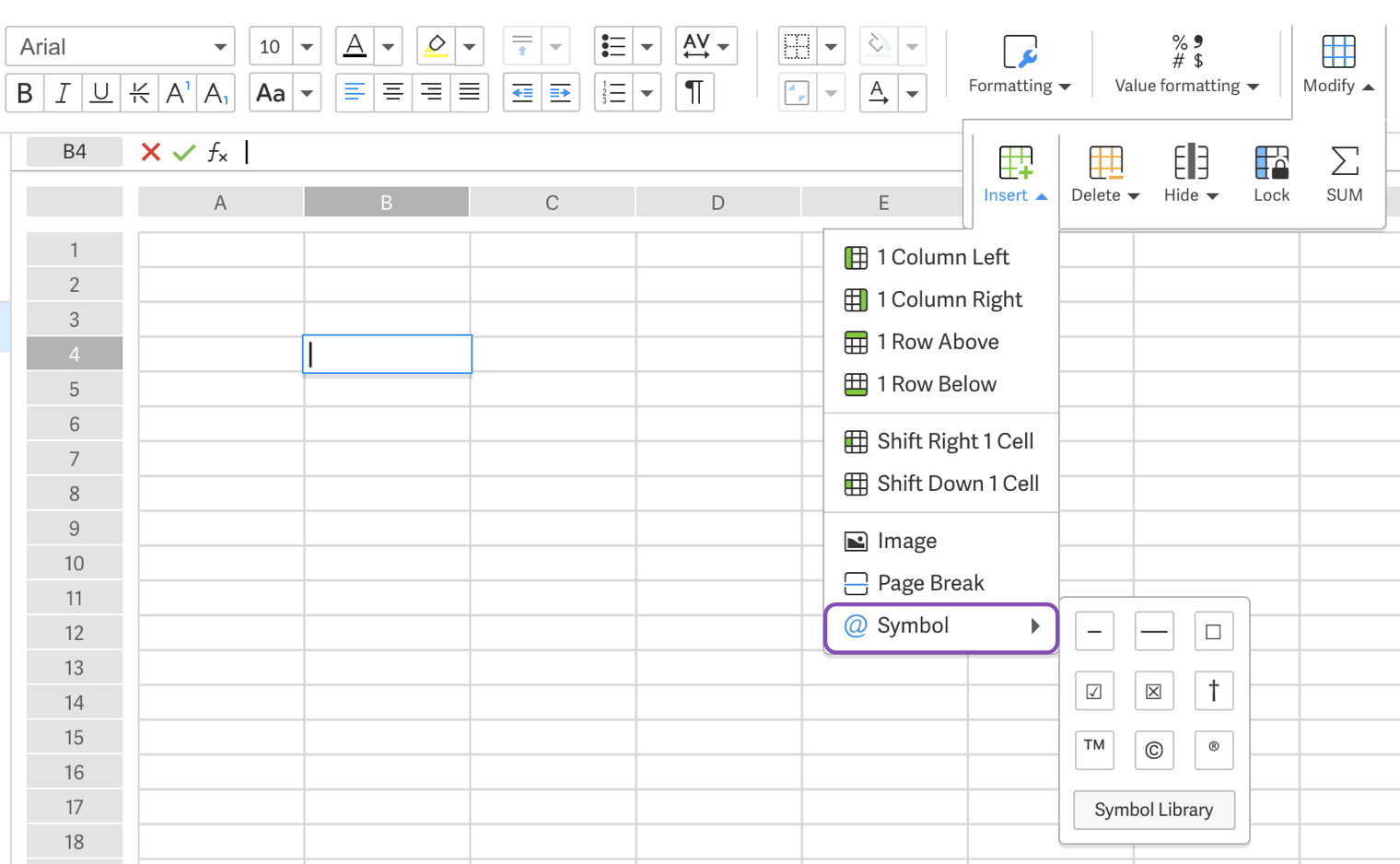1400x864 pixels.
Task: Insert 1 Row Above
Action: [940, 342]
